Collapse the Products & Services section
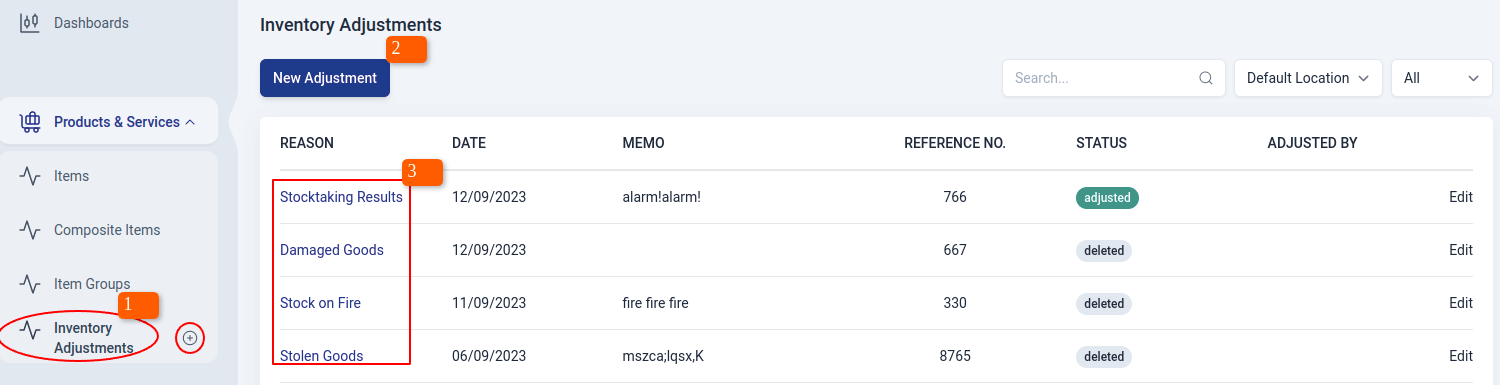The height and width of the screenshot is (385, 1500). point(190,122)
